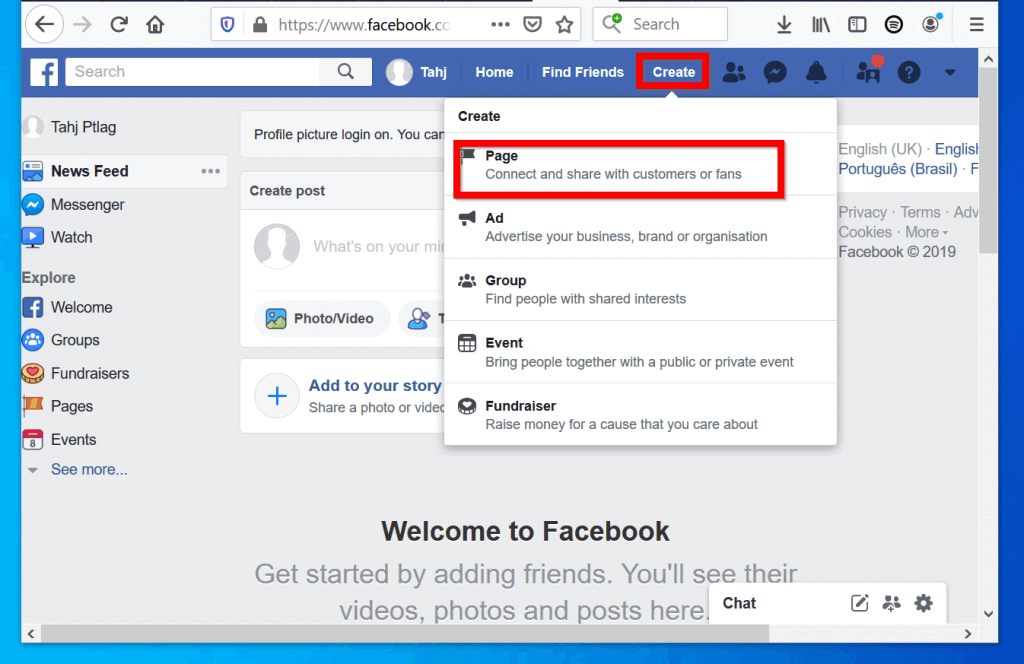Open the Firefox downloads arrow icon
Image resolution: width=1024 pixels, height=664 pixels.
click(784, 25)
